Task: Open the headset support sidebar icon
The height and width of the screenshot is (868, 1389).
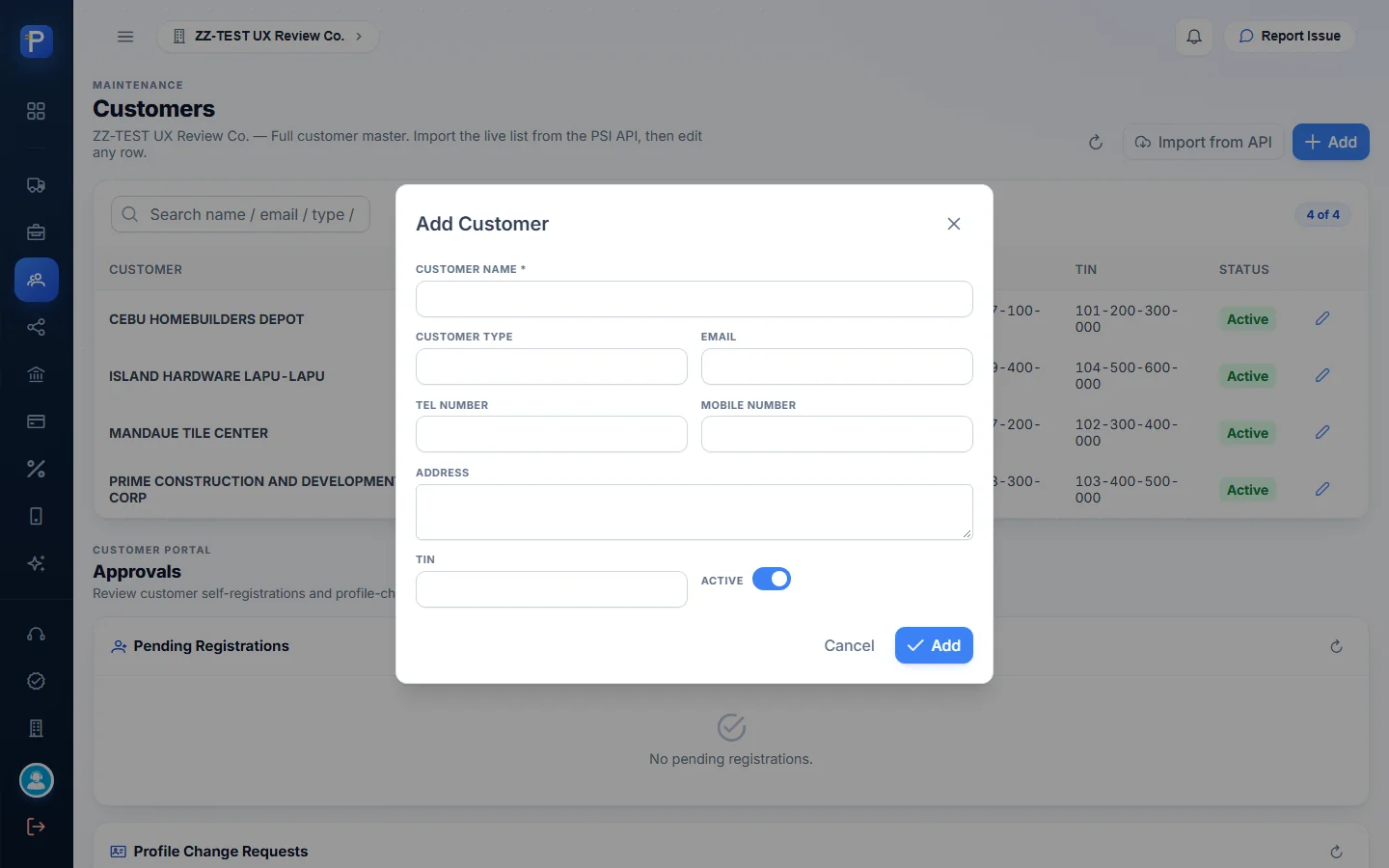Action: click(x=37, y=634)
